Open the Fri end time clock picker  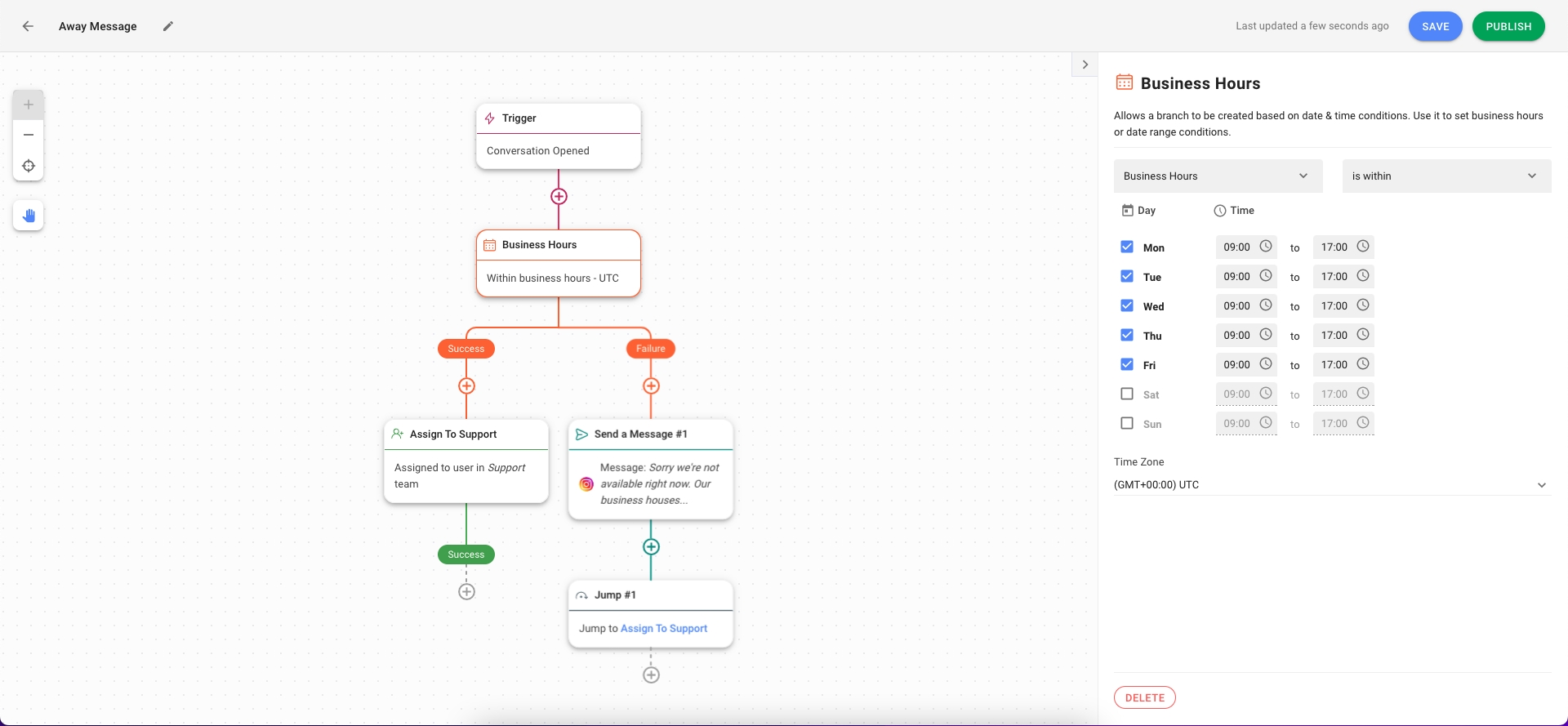pyautogui.click(x=1363, y=363)
